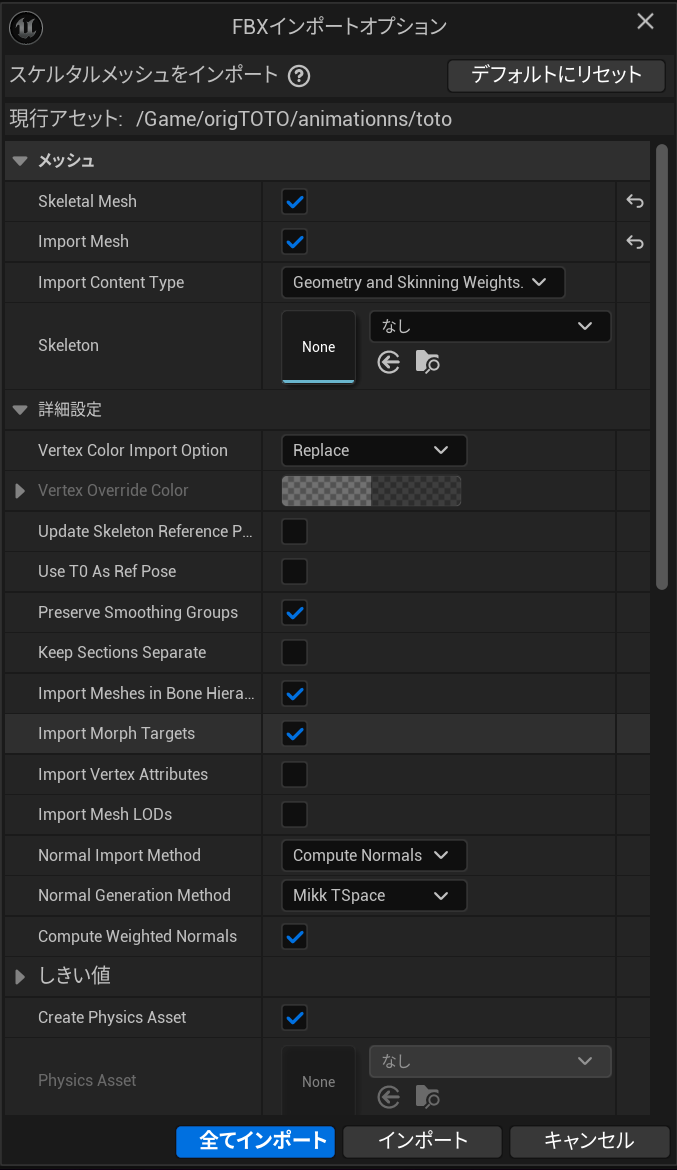Open Import Content Type dropdown
The image size is (677, 1170).
click(423, 283)
